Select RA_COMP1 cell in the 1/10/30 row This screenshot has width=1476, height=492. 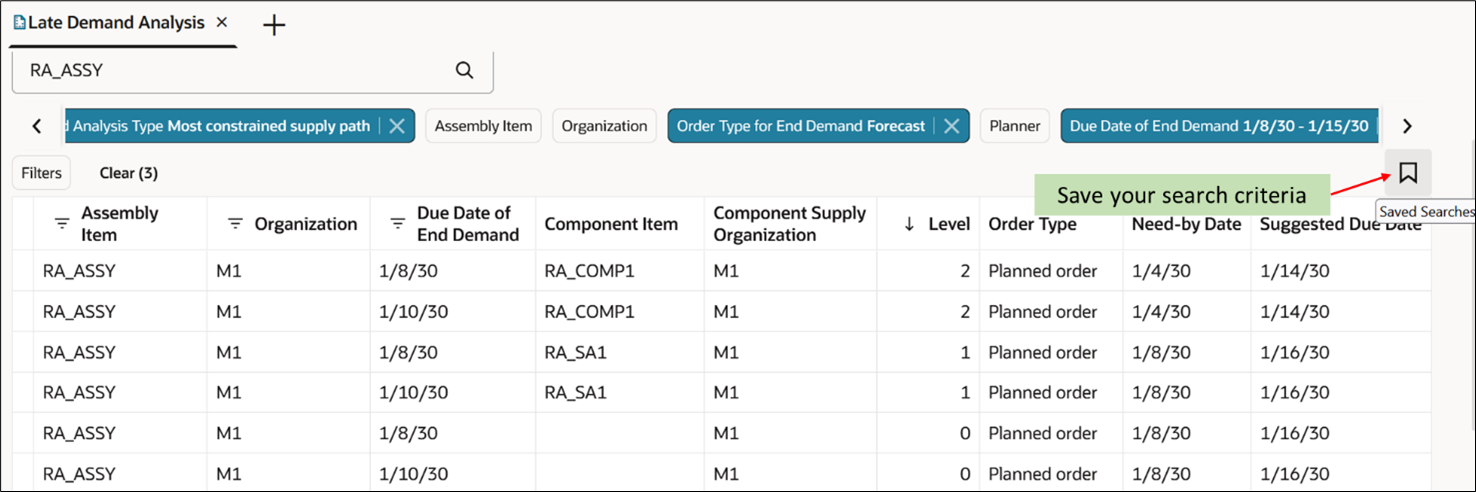[x=619, y=311]
